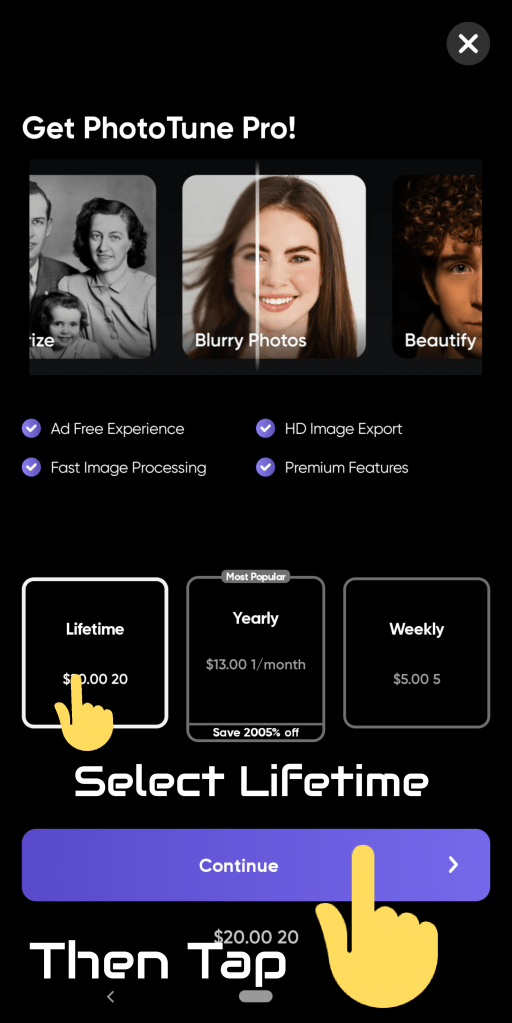Click the Ad Free Experience checkmark icon
The image size is (512, 1023).
click(31, 429)
